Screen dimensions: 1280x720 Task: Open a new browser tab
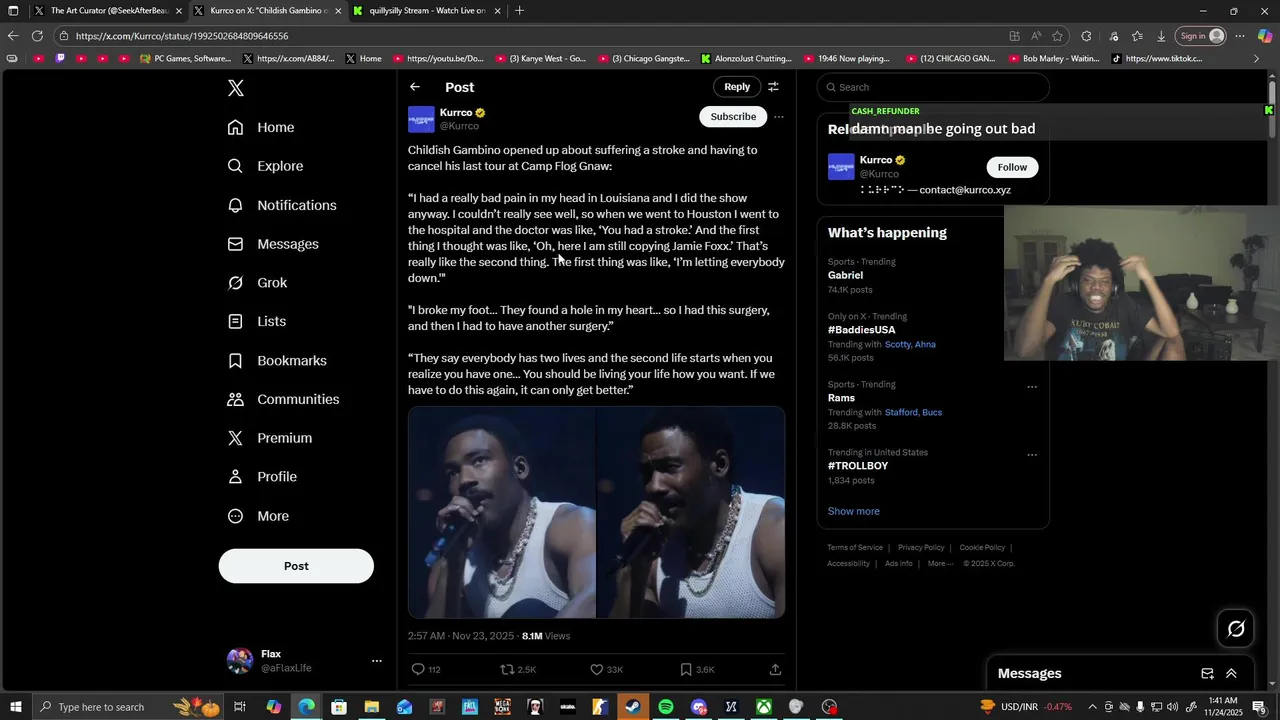click(x=520, y=11)
